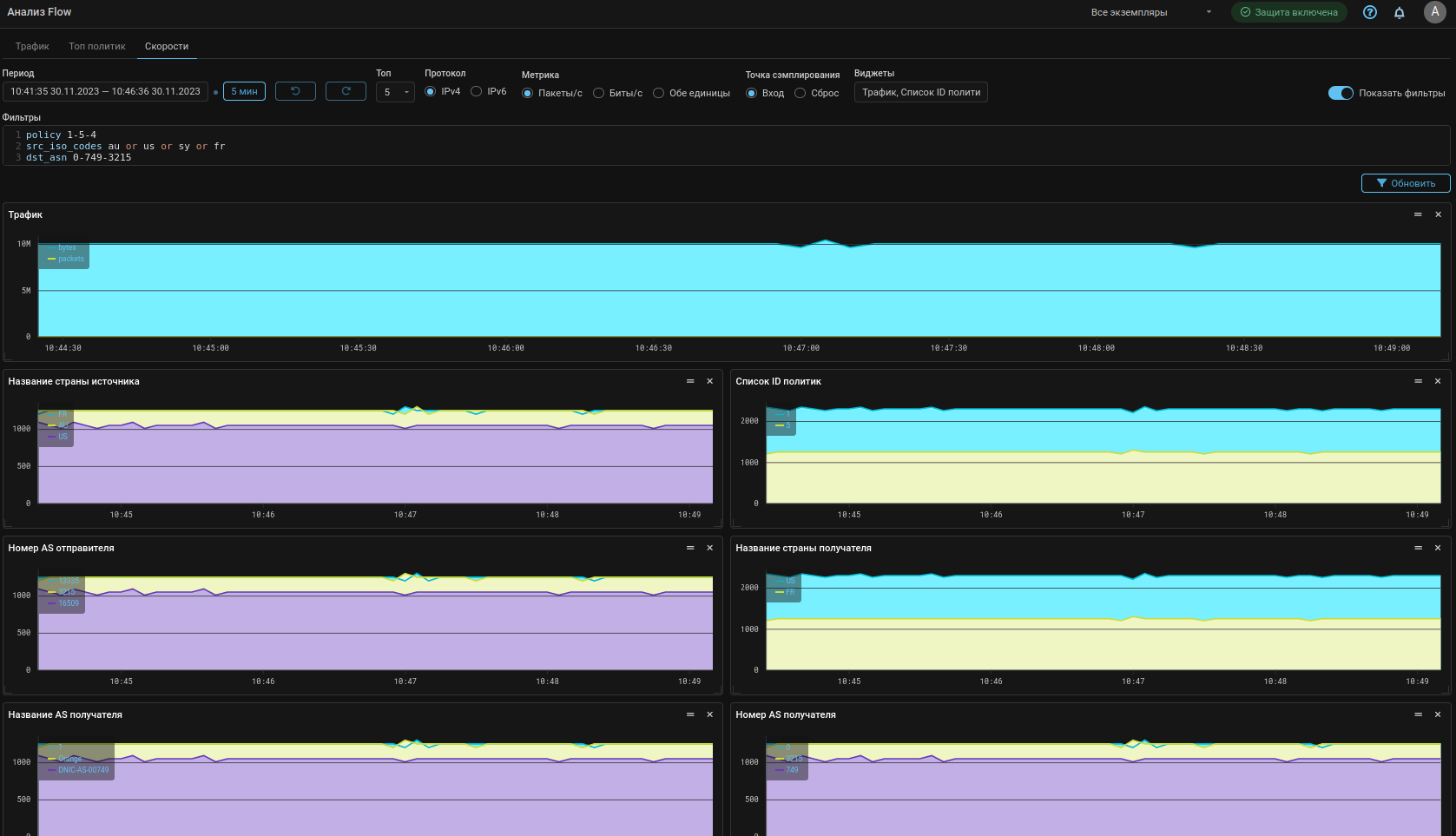The image size is (1456, 836).
Task: Open menu of Название страны получателя widget
Action: tap(1418, 548)
